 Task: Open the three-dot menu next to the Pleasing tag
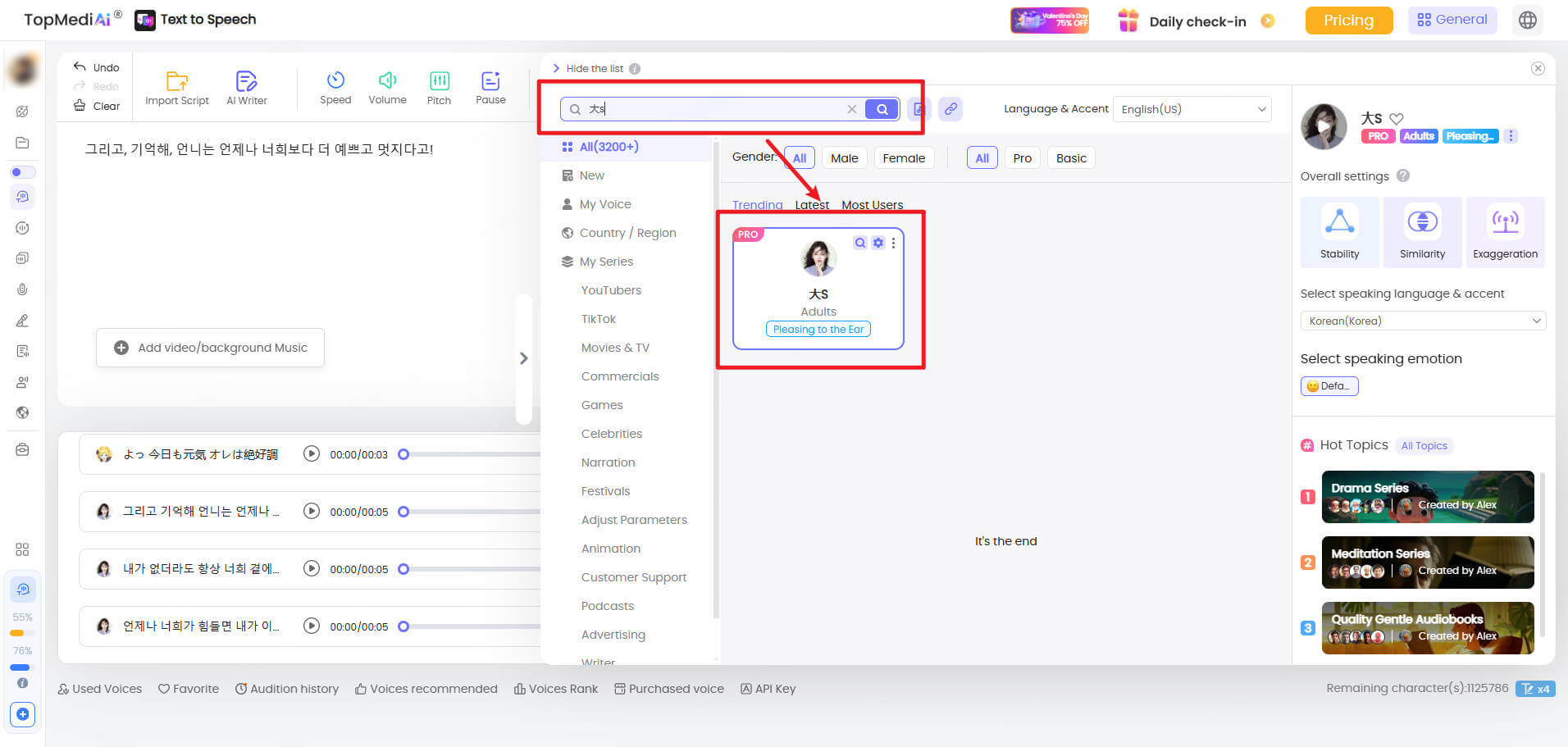tap(1511, 136)
